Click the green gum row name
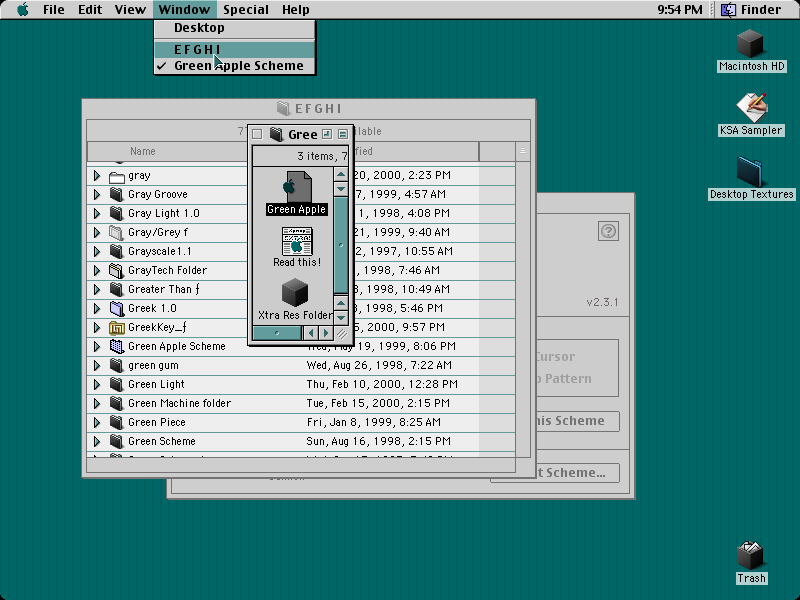The image size is (800, 600). [153, 365]
